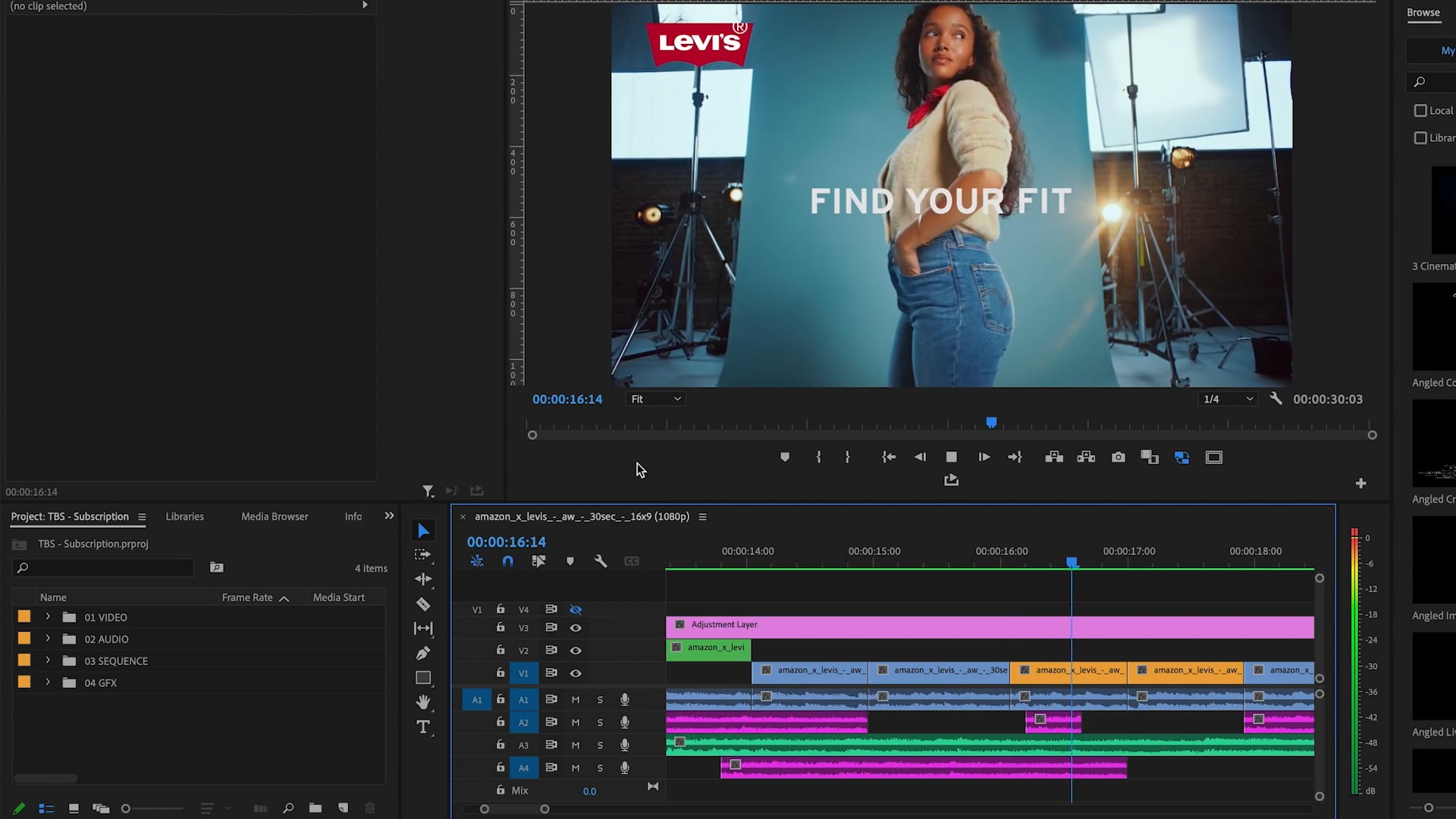Expand the 02 AUDIO bin
The image size is (1456, 819).
coord(48,639)
